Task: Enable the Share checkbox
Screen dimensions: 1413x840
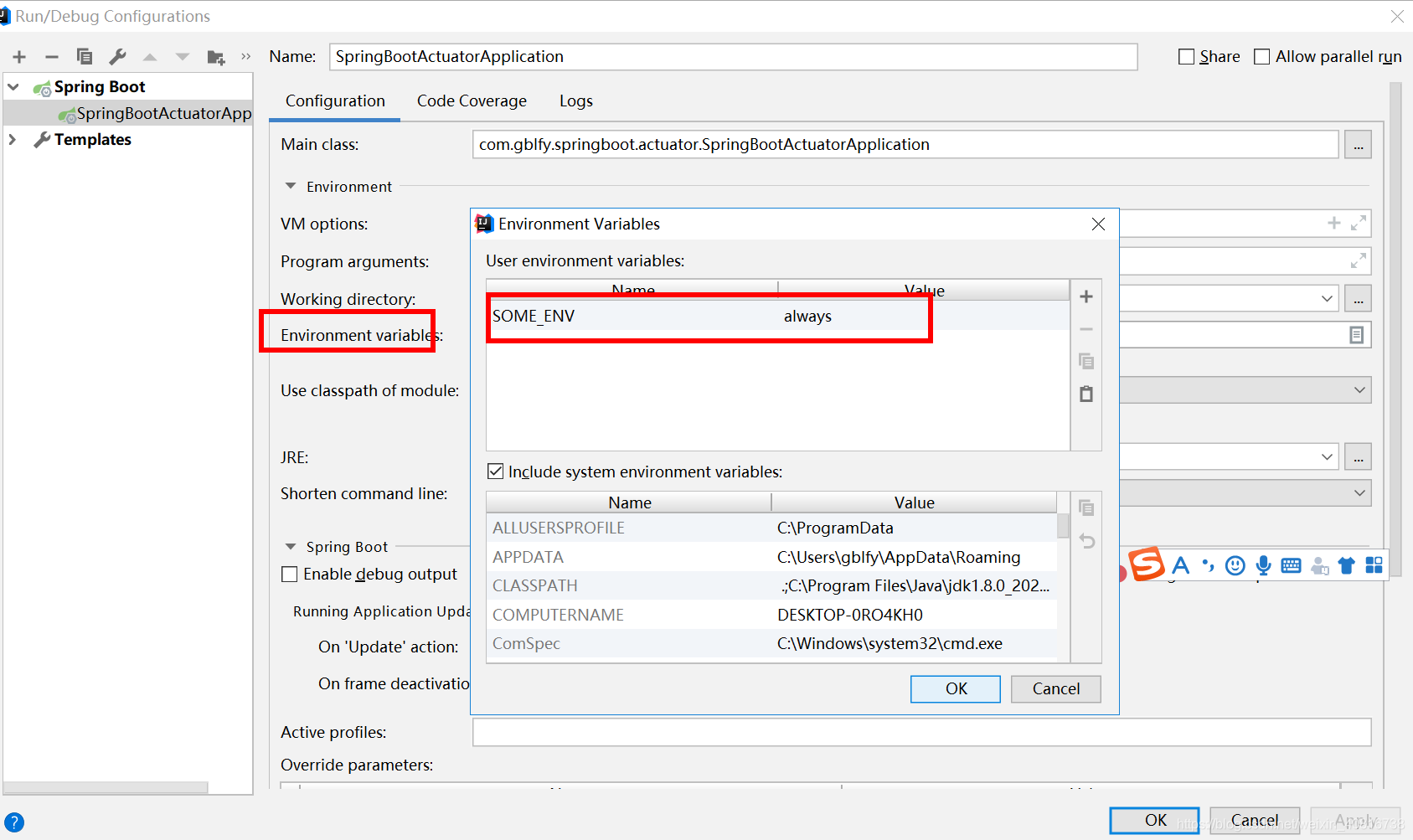Action: click(x=1186, y=56)
